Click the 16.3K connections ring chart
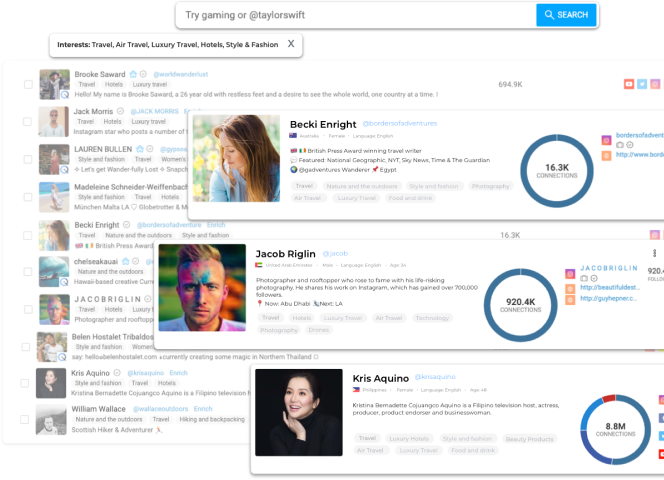 pos(557,171)
